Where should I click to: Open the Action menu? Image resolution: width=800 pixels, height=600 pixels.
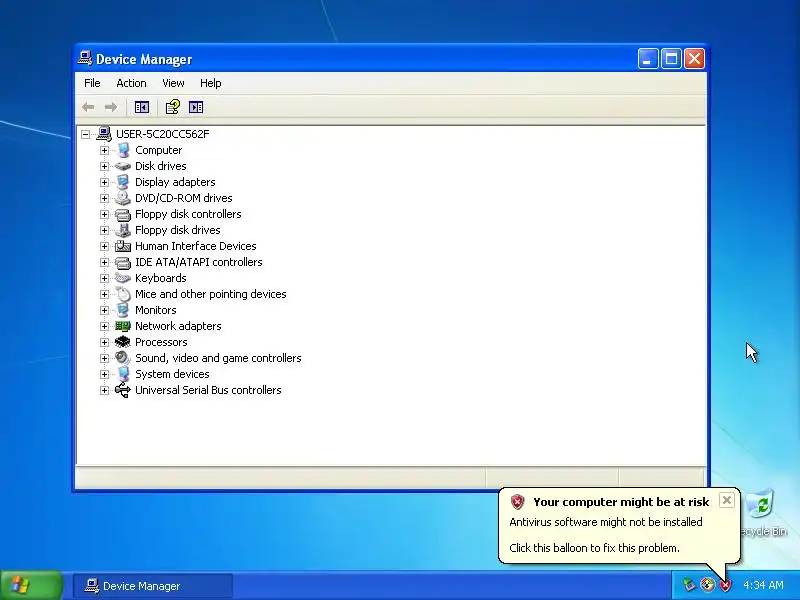[x=131, y=83]
